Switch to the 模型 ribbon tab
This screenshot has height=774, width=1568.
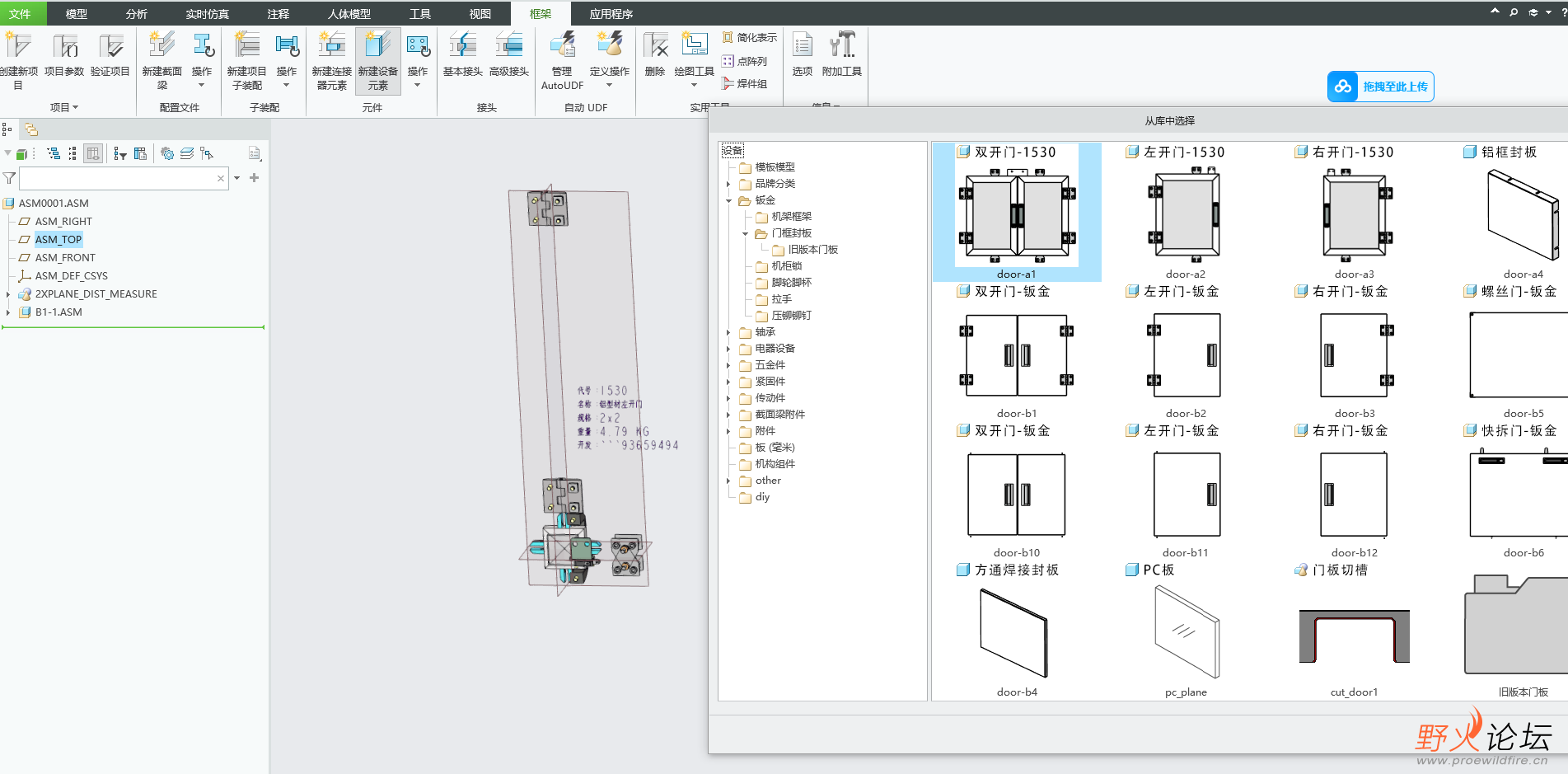click(77, 14)
